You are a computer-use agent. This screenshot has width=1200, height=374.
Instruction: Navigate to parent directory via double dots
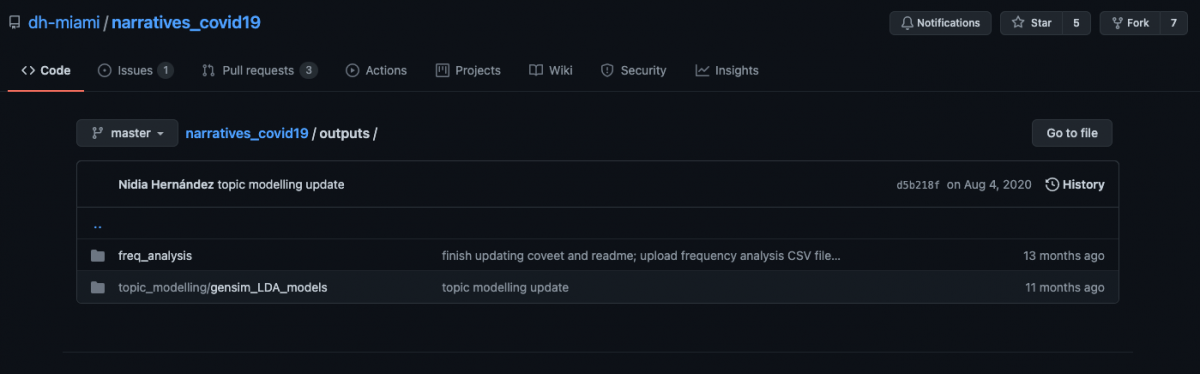[97, 225]
